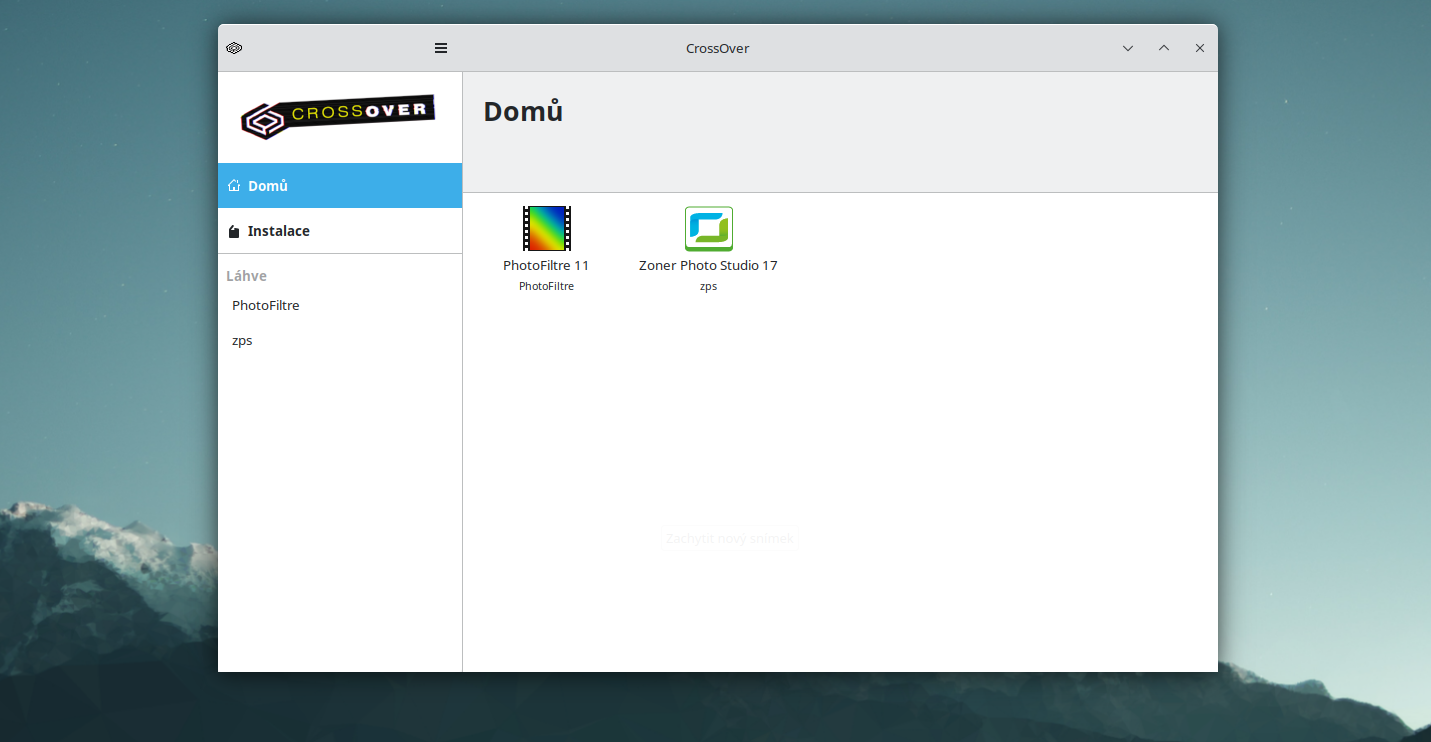Open the Instalace sidebar section
1431x742 pixels.
pyautogui.click(x=340, y=231)
